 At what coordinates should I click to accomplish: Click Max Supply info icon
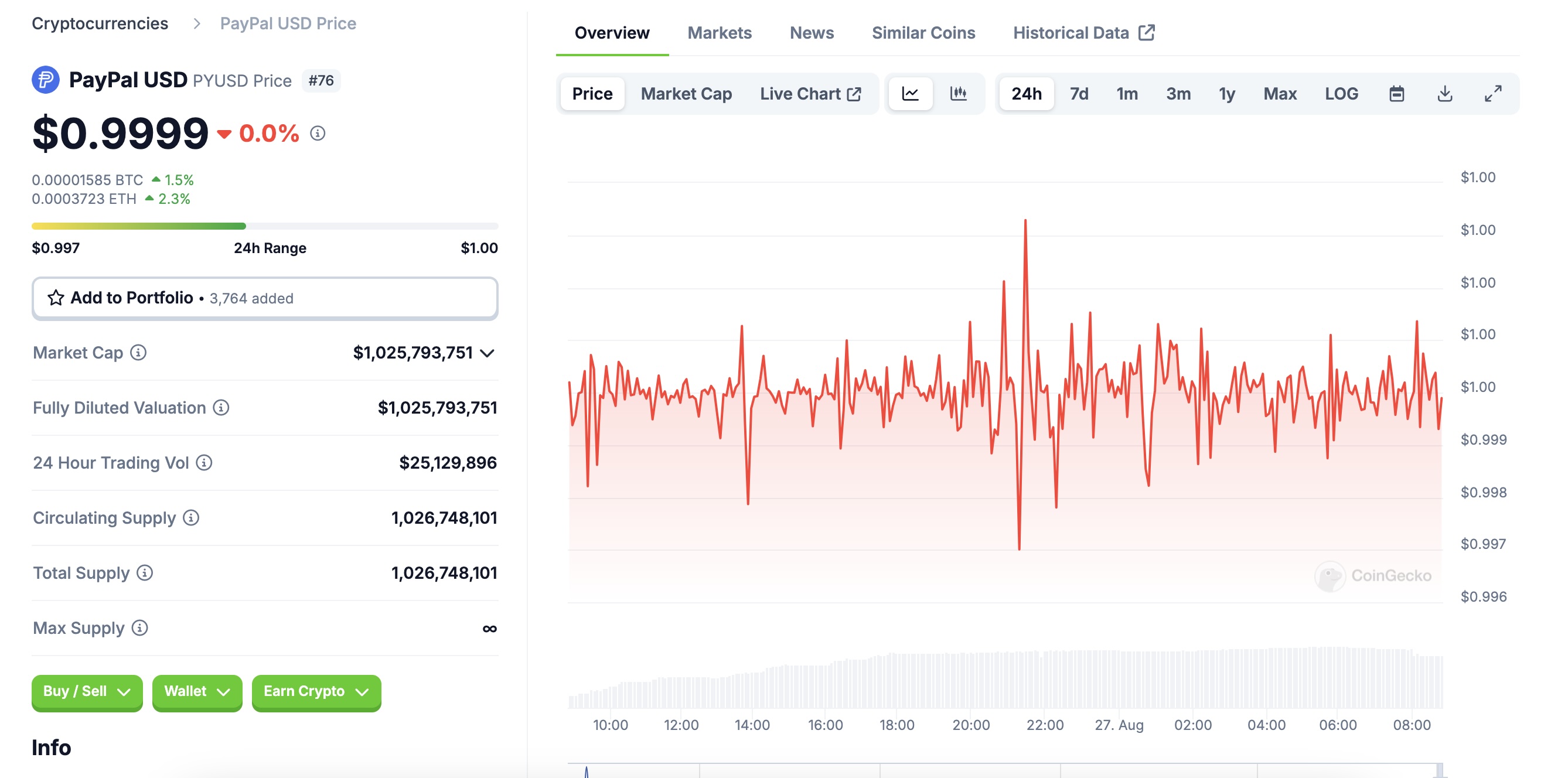pyautogui.click(x=140, y=627)
